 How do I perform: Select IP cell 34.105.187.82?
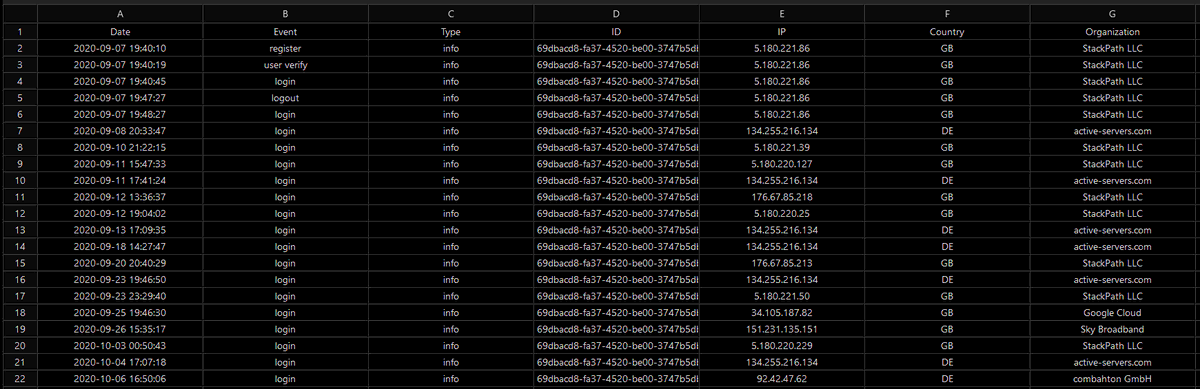click(781, 312)
